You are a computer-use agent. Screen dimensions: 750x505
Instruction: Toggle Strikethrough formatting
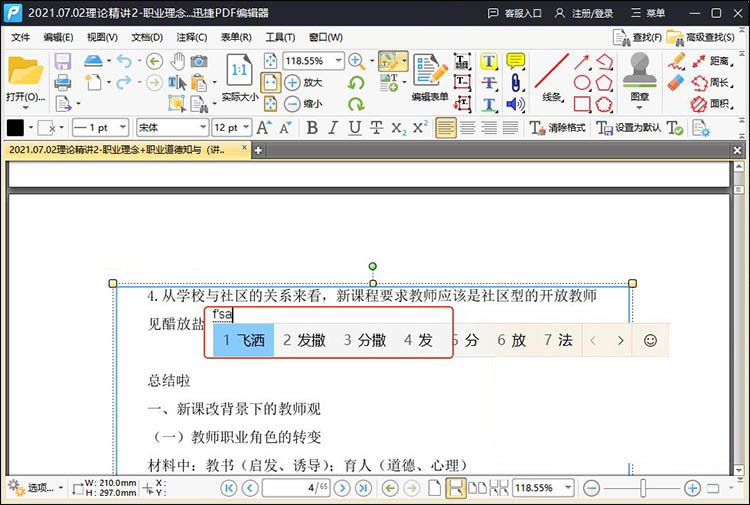376,128
